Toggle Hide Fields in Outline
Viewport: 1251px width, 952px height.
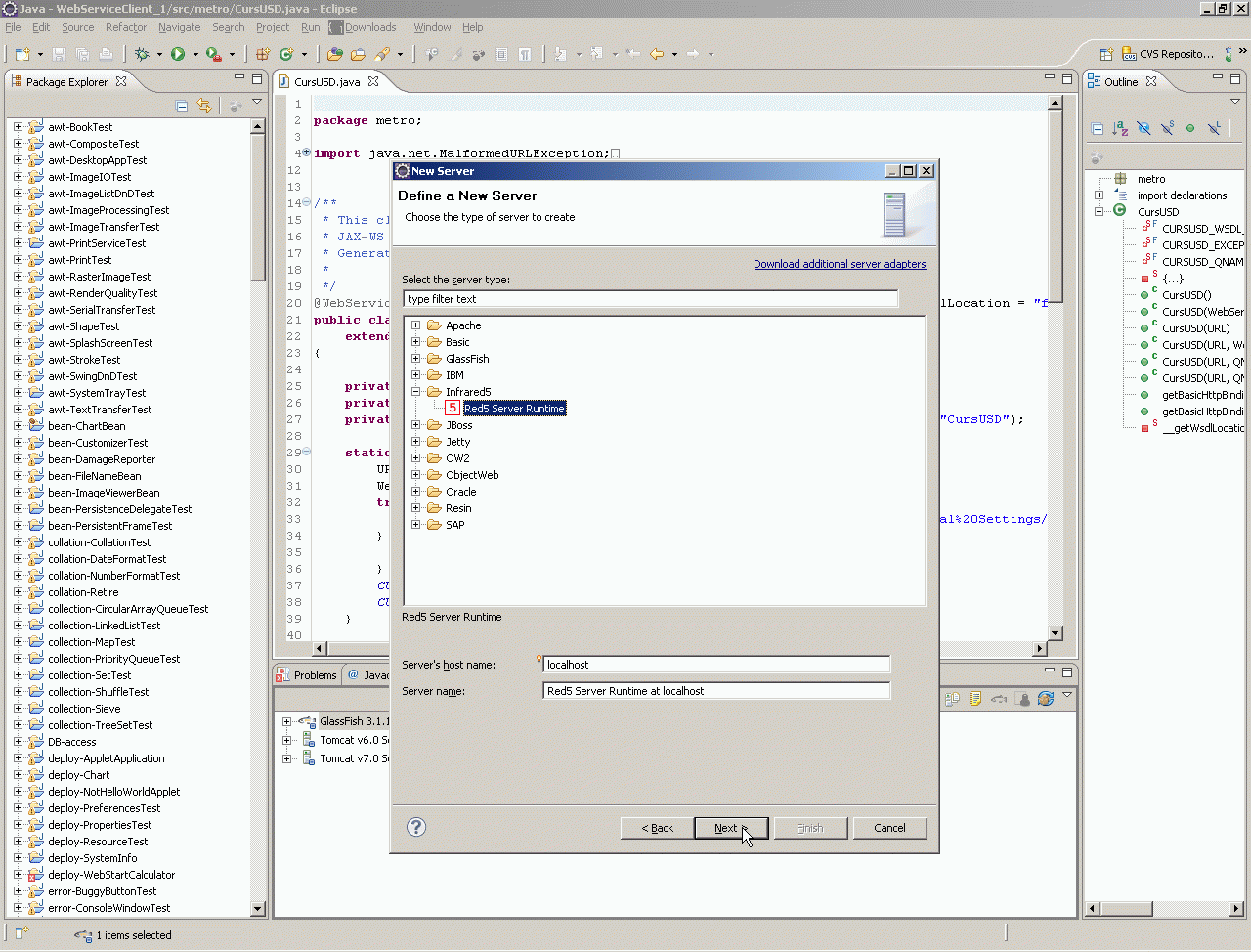1143,128
